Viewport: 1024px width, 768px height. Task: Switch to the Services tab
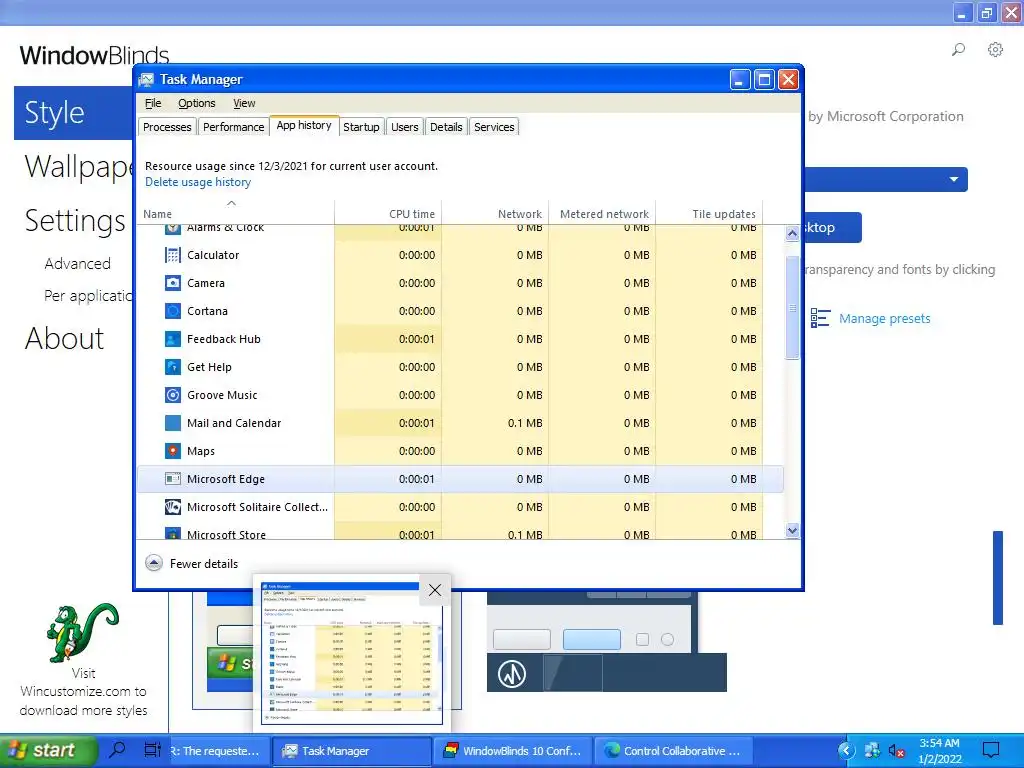pyautogui.click(x=494, y=127)
